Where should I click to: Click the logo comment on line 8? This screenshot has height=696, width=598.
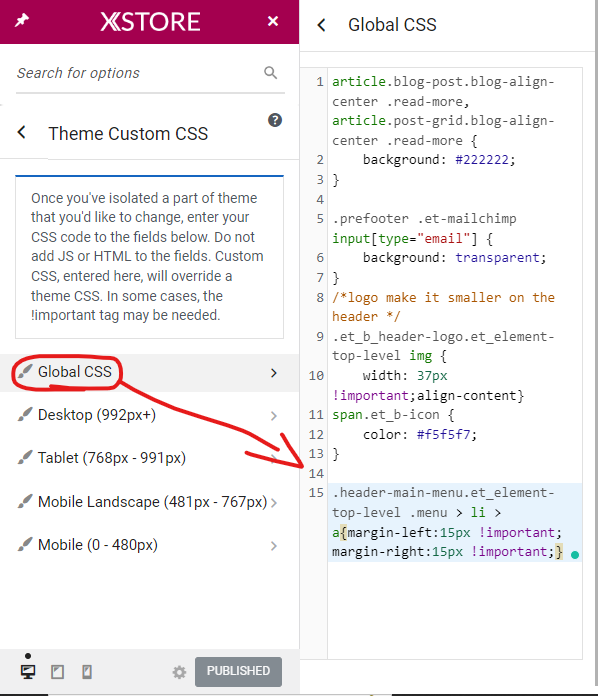click(443, 307)
